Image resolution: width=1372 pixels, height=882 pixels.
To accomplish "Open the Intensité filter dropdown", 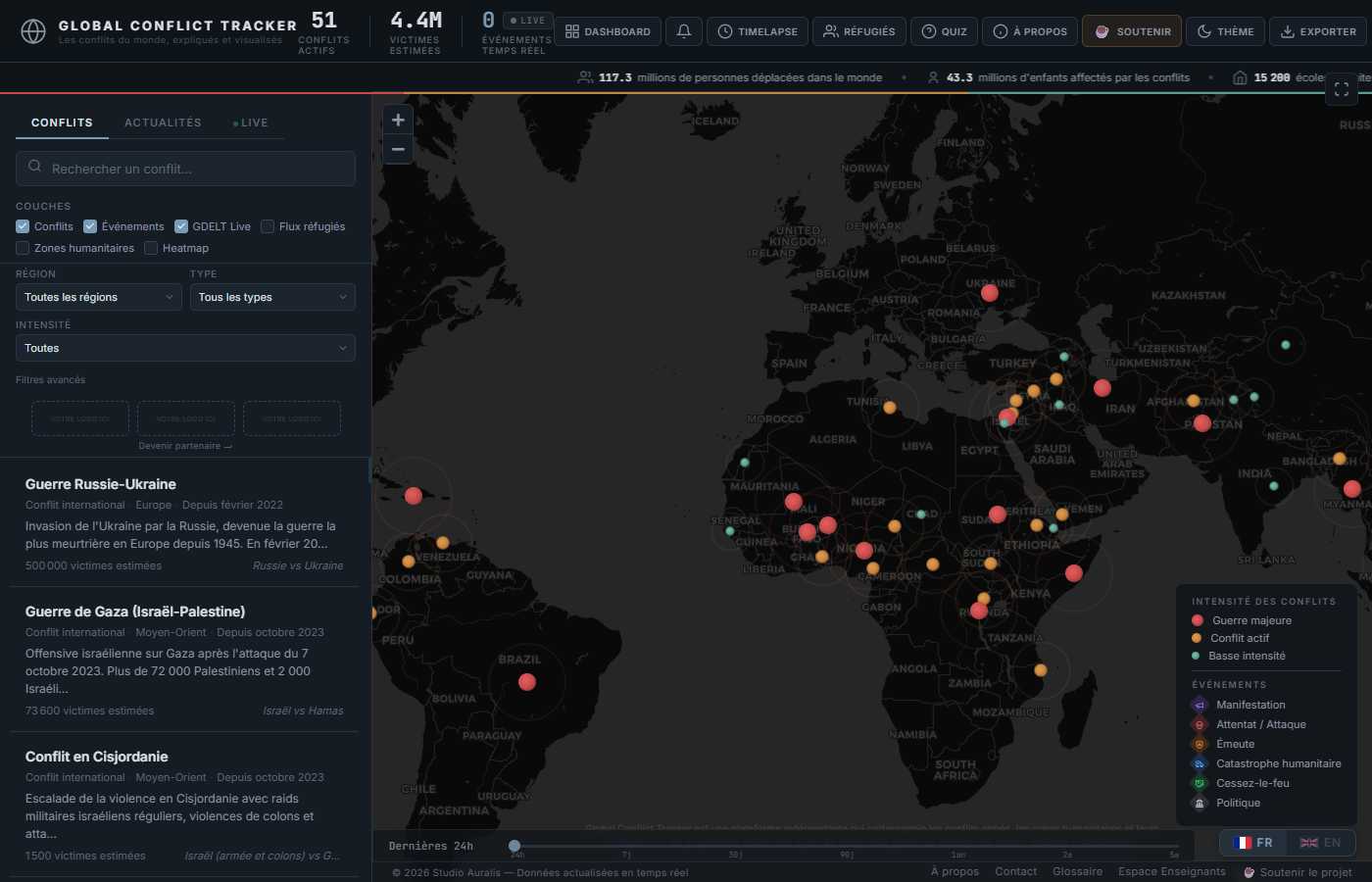I will (185, 348).
